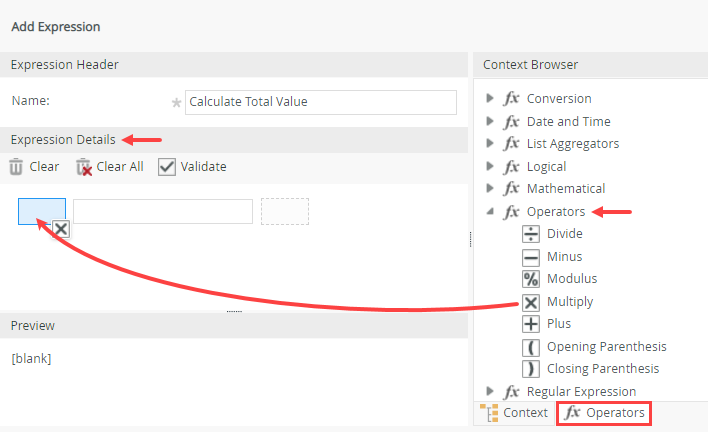The image size is (708, 432).
Task: Expand the Conversion functions node
Action: point(489,99)
